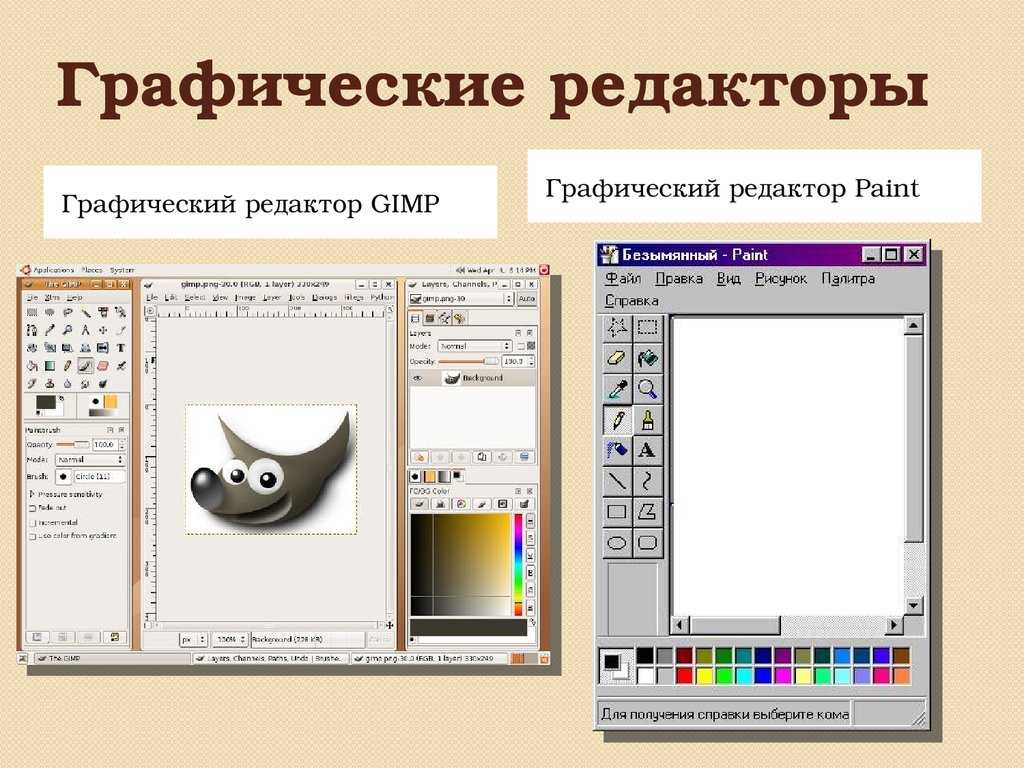The width and height of the screenshot is (1024, 768).
Task: Choose the Ellipse tool in Paint
Action: pos(617,543)
